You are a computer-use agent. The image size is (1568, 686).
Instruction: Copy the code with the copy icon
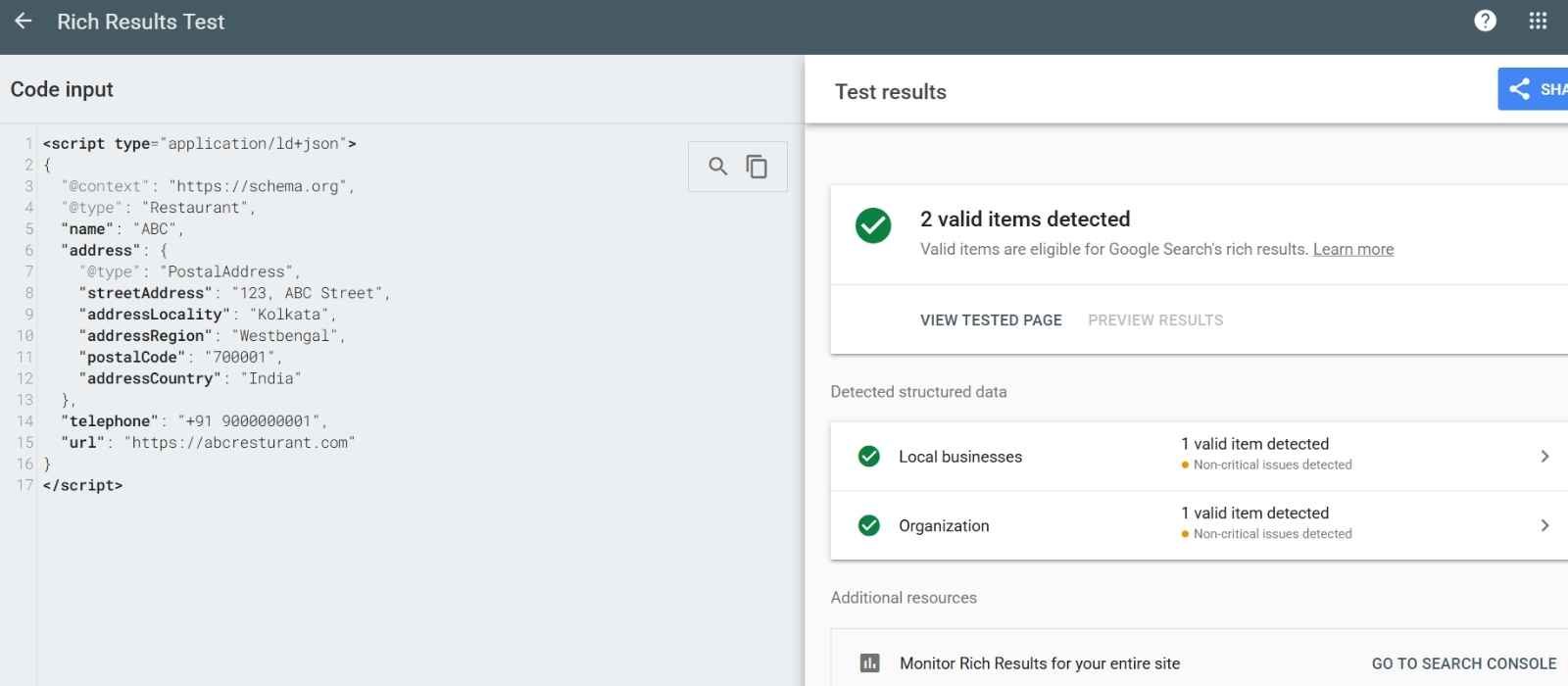point(757,167)
